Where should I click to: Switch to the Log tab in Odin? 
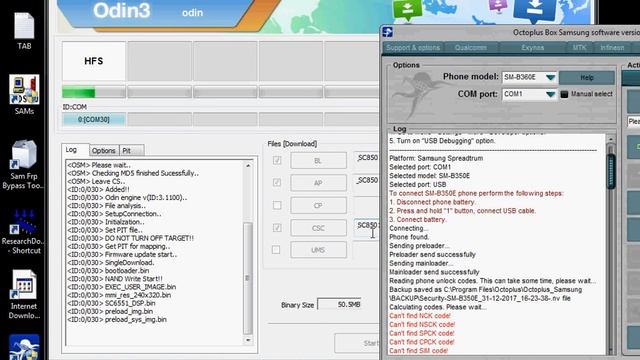coord(71,150)
